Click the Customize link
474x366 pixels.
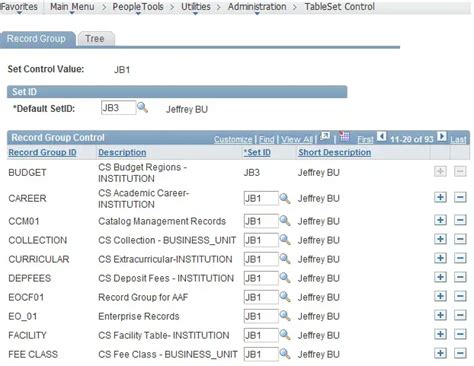point(233,139)
